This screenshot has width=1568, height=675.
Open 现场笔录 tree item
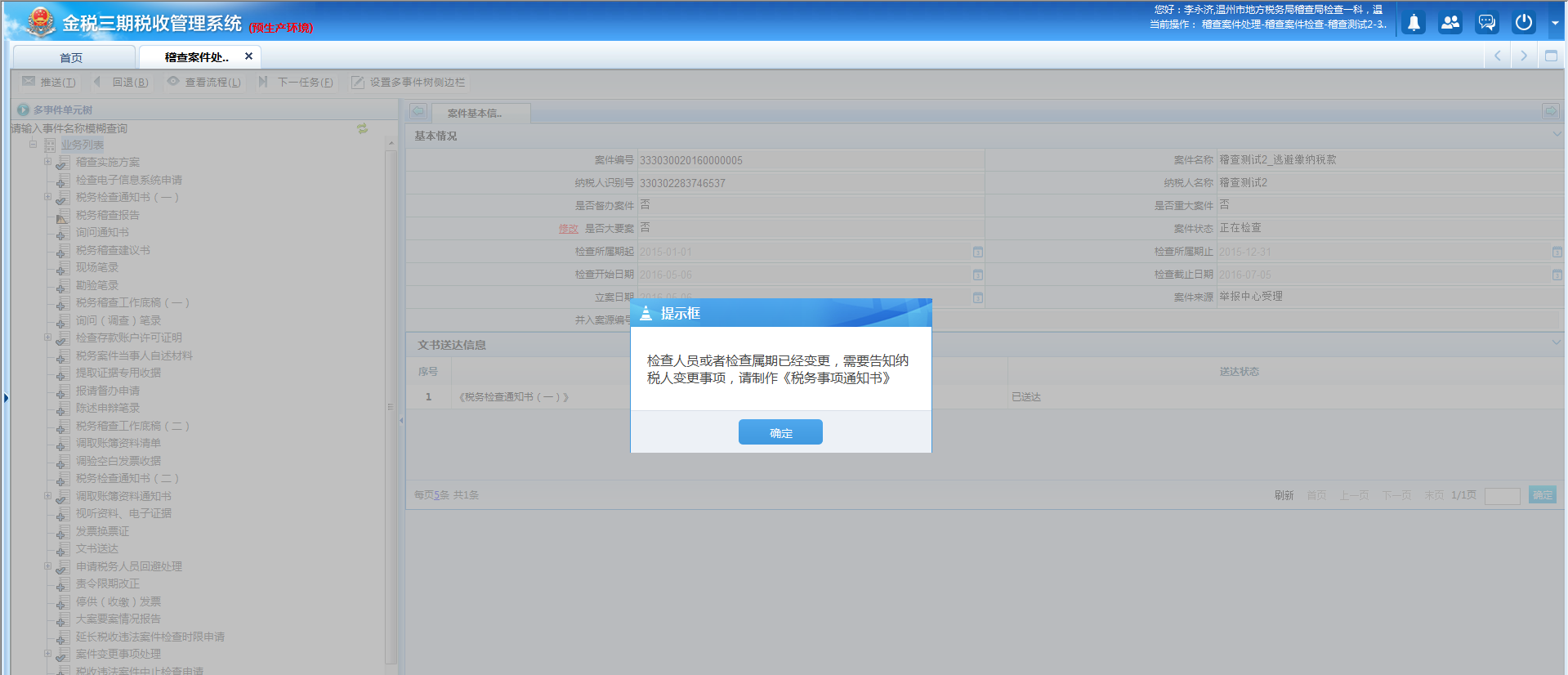97,267
